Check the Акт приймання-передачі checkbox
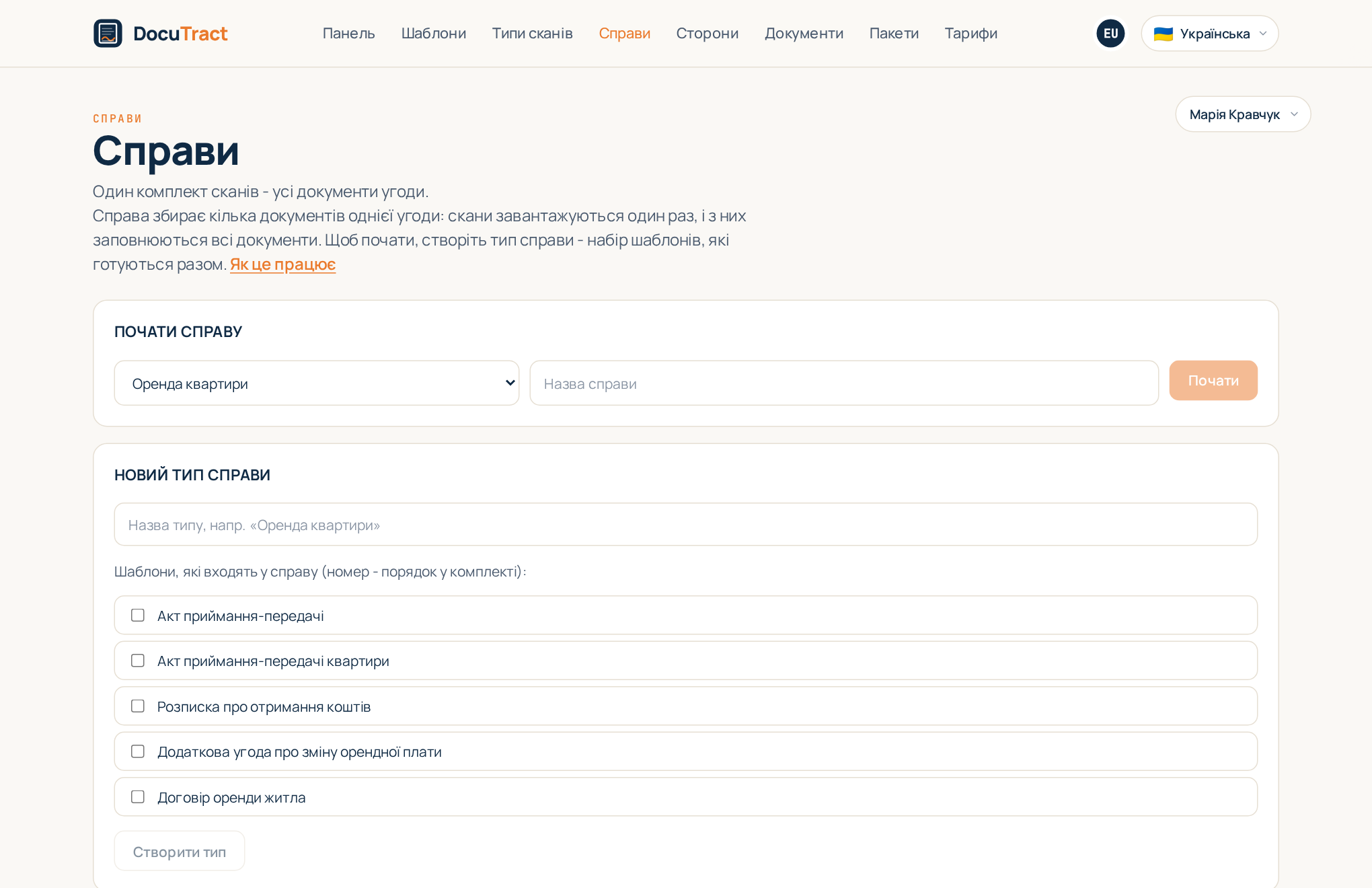The width and height of the screenshot is (1372, 888). pos(138,615)
